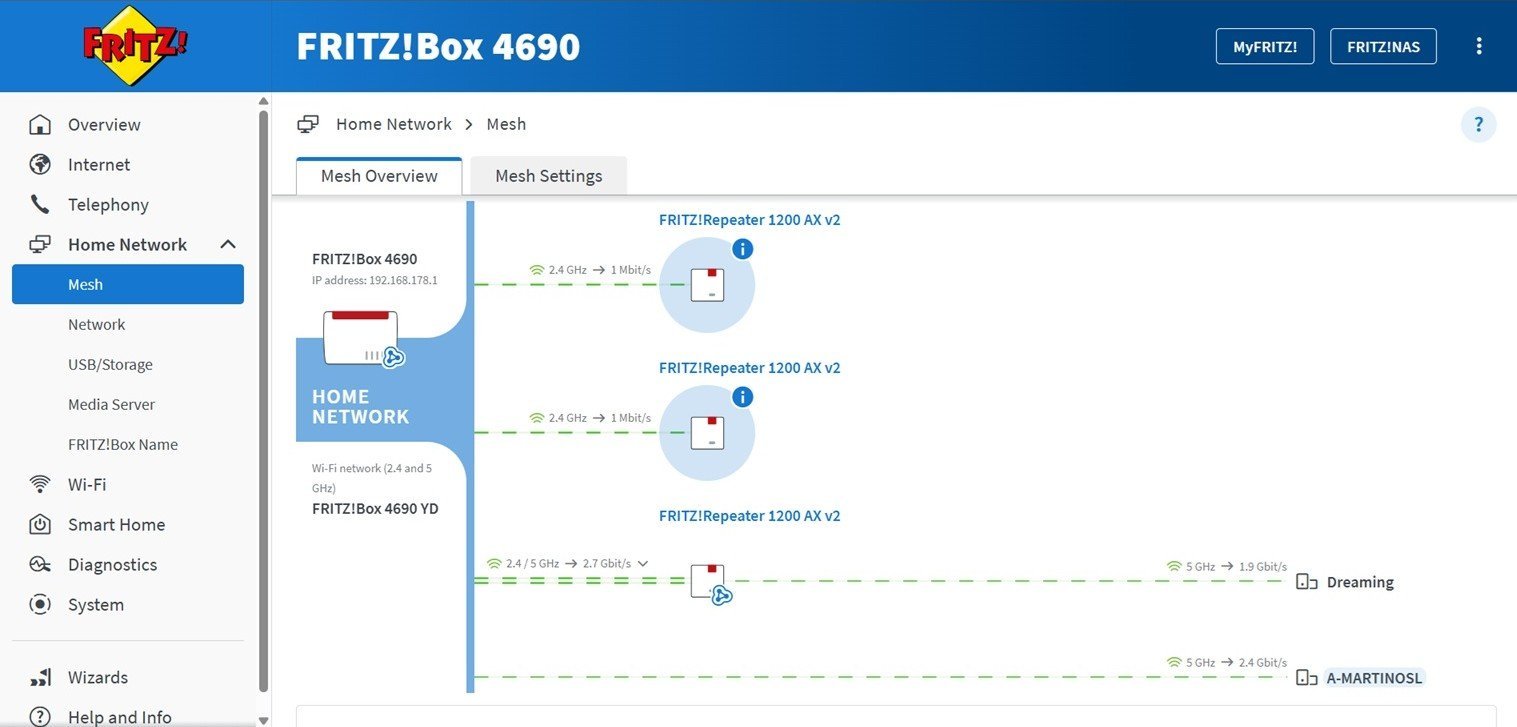Open the Wizards menu

pos(98,678)
